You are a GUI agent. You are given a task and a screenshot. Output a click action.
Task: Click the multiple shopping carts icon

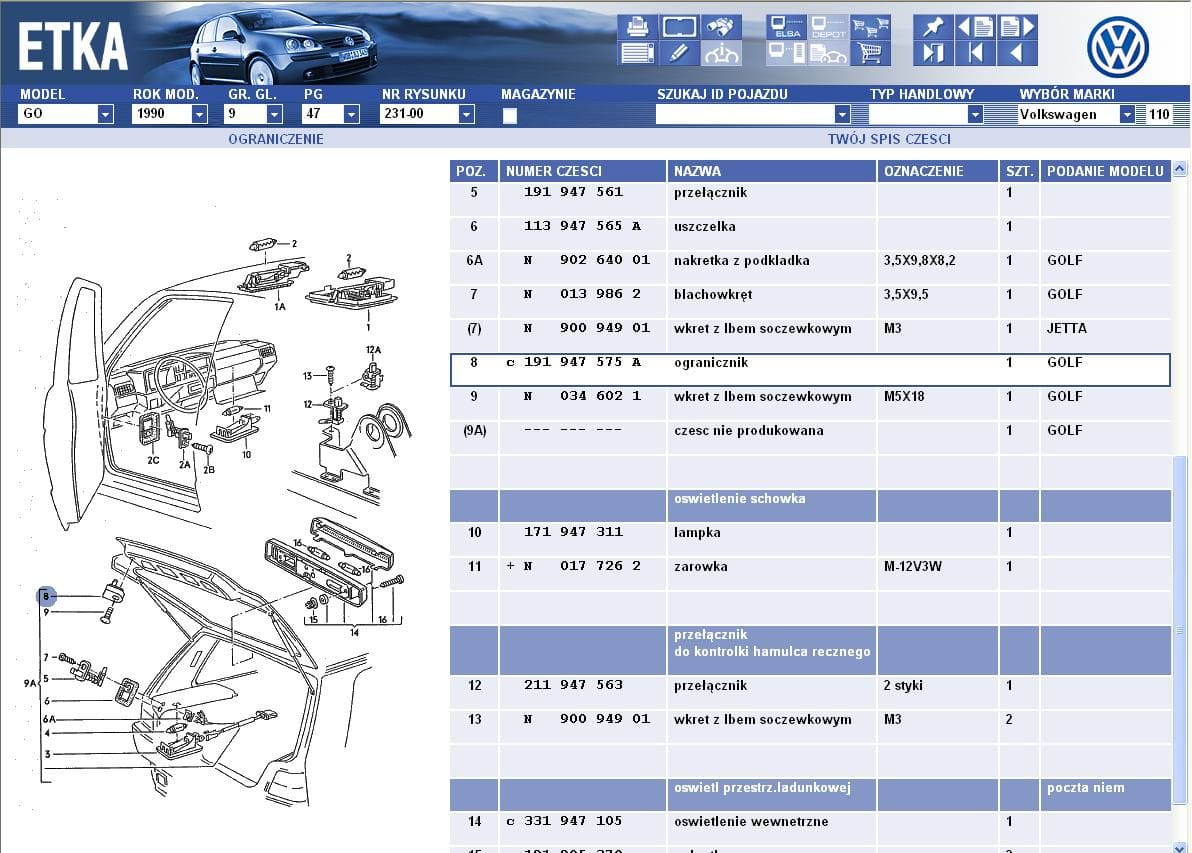pyautogui.click(x=870, y=27)
